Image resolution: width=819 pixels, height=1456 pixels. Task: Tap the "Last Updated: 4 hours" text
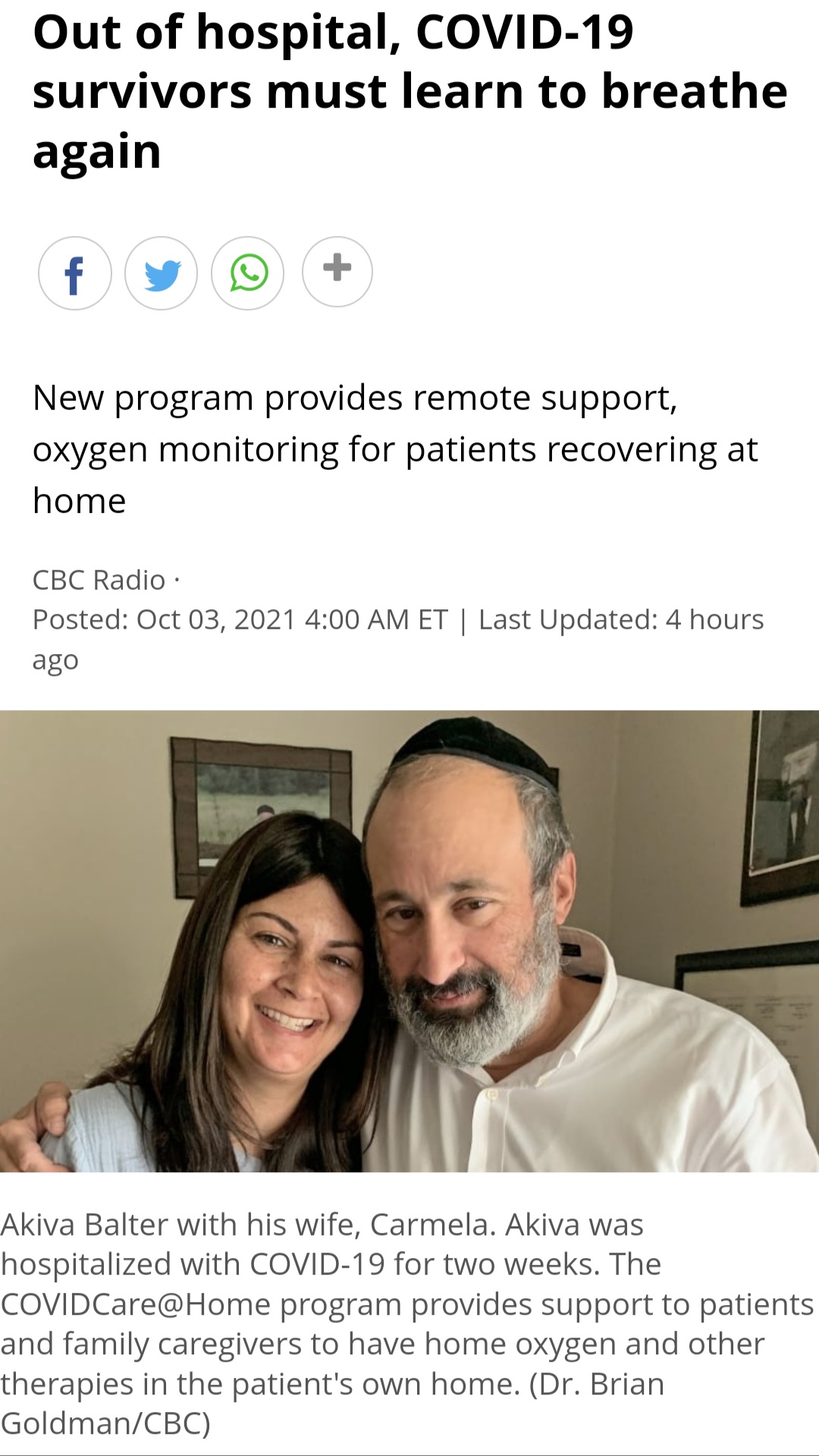[621, 620]
